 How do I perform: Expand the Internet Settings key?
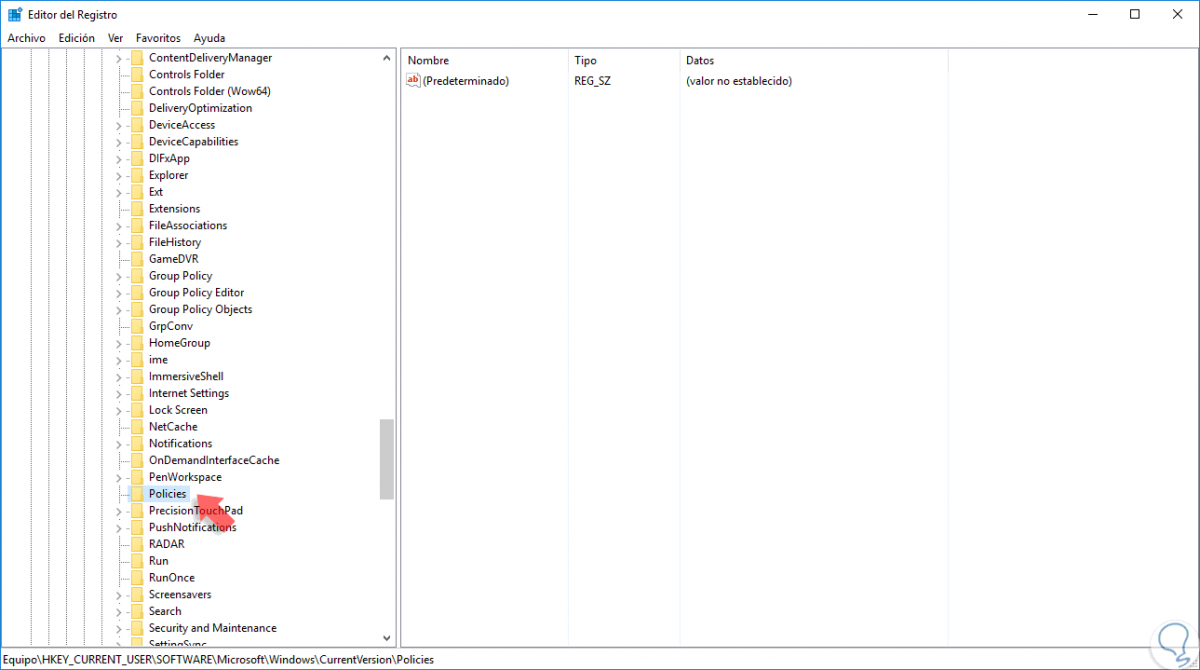tap(118, 394)
